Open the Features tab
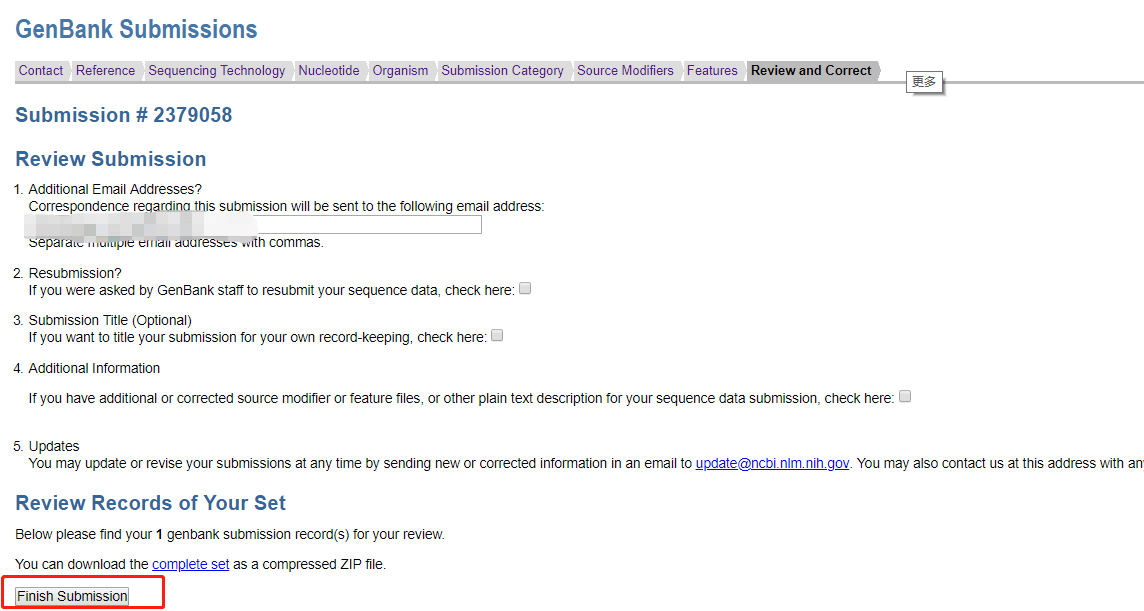 pos(712,71)
